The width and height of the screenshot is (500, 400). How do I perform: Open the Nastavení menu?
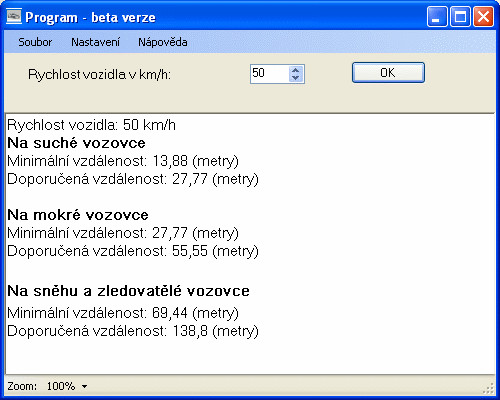click(95, 42)
